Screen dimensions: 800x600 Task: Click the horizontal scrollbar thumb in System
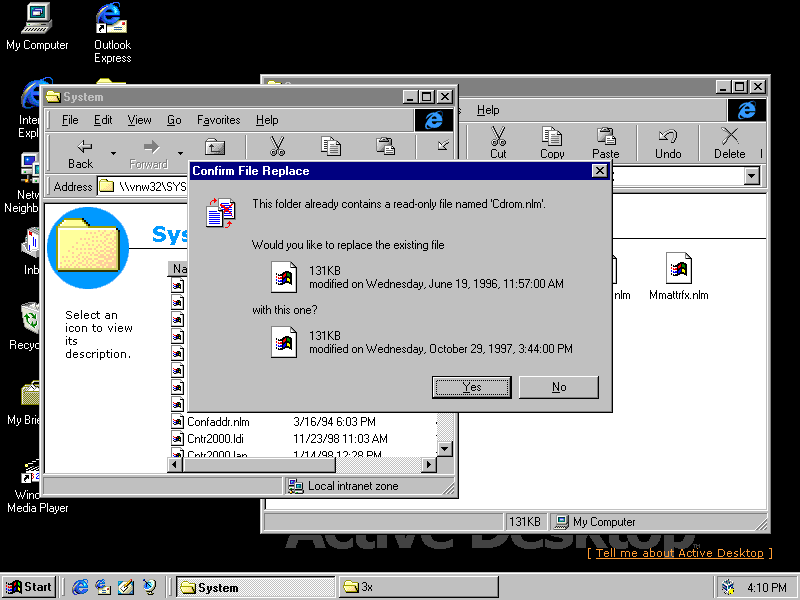259,465
